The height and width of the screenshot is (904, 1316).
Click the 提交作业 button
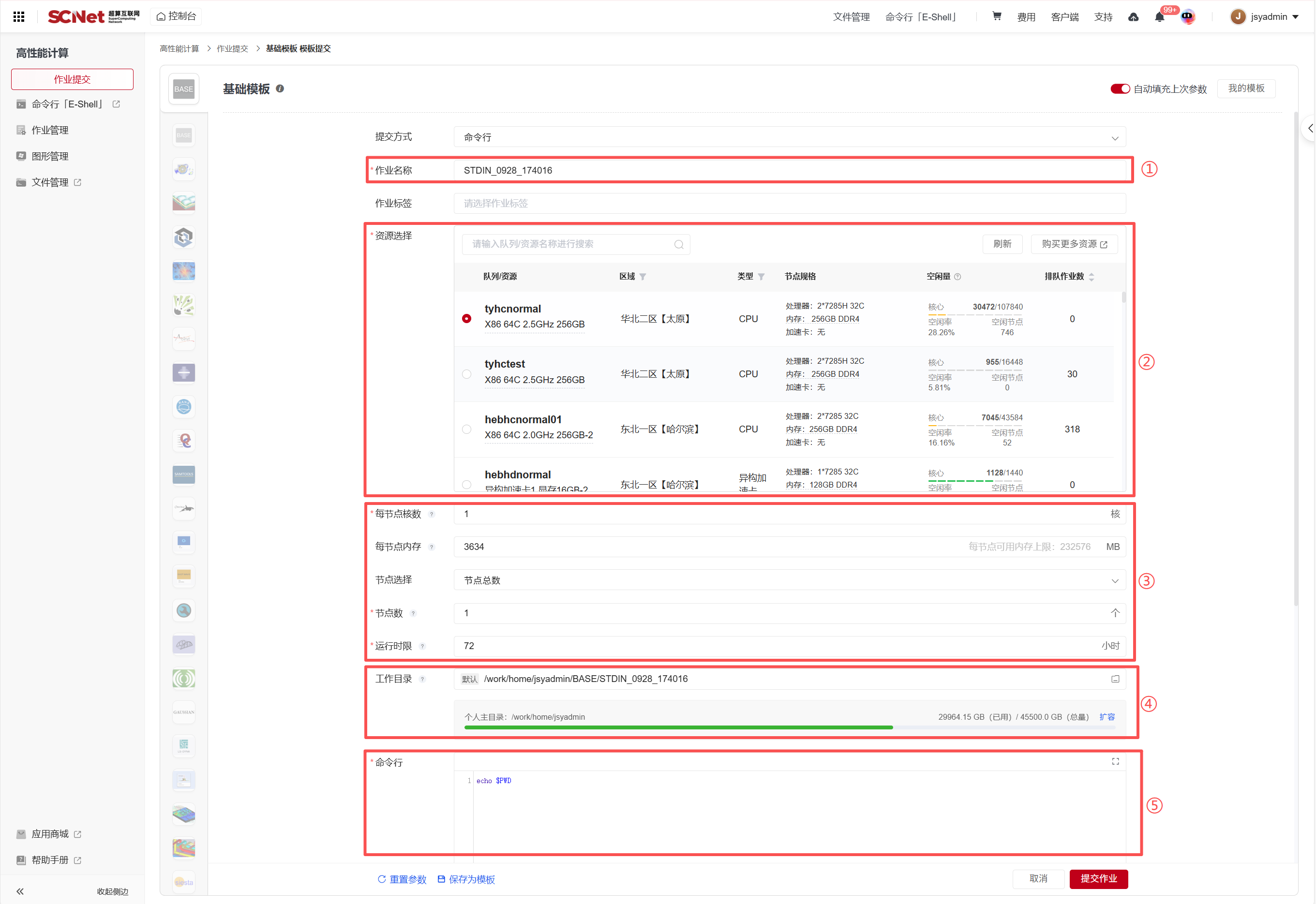1098,878
